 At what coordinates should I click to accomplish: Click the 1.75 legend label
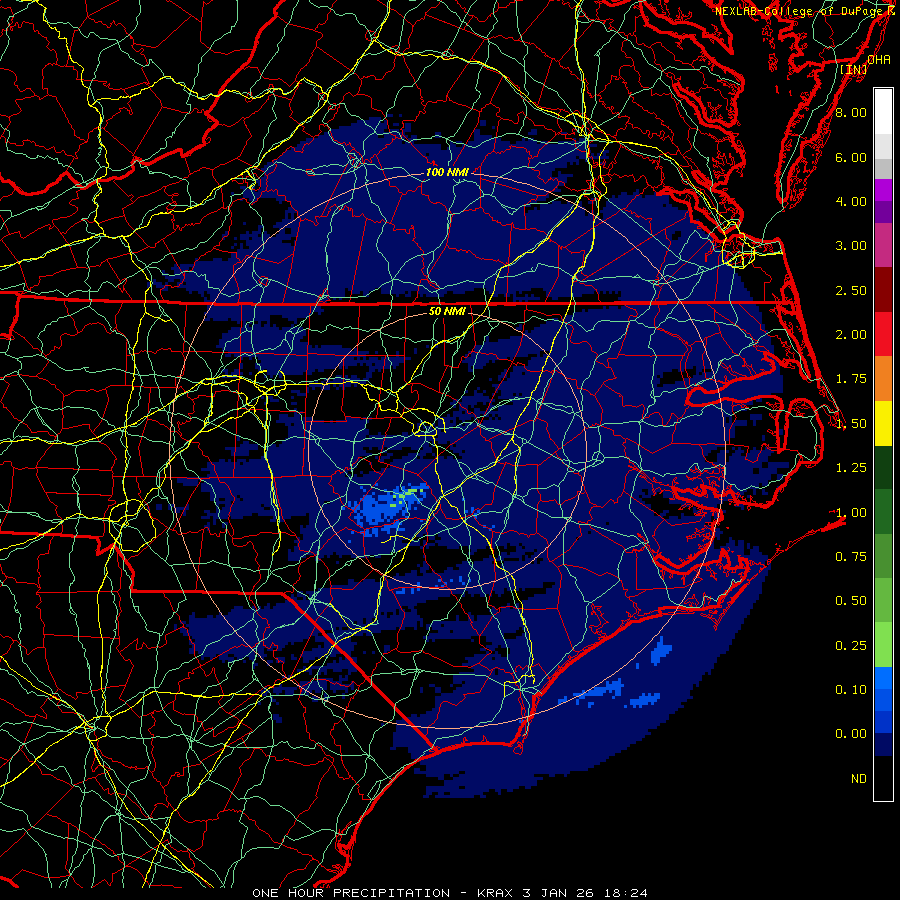(x=851, y=379)
